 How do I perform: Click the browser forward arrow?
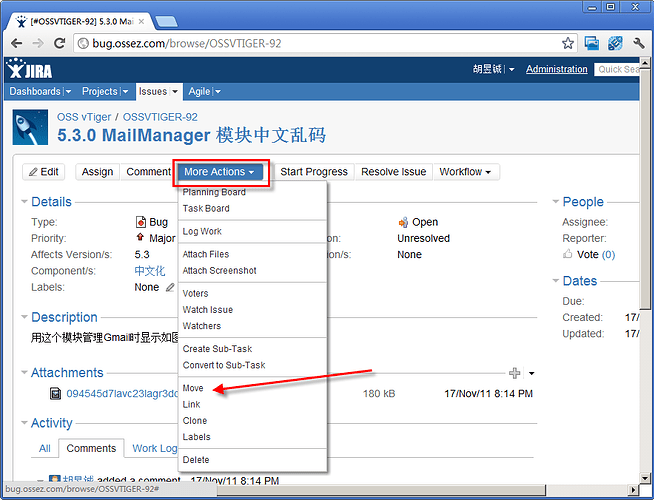pyautogui.click(x=38, y=43)
